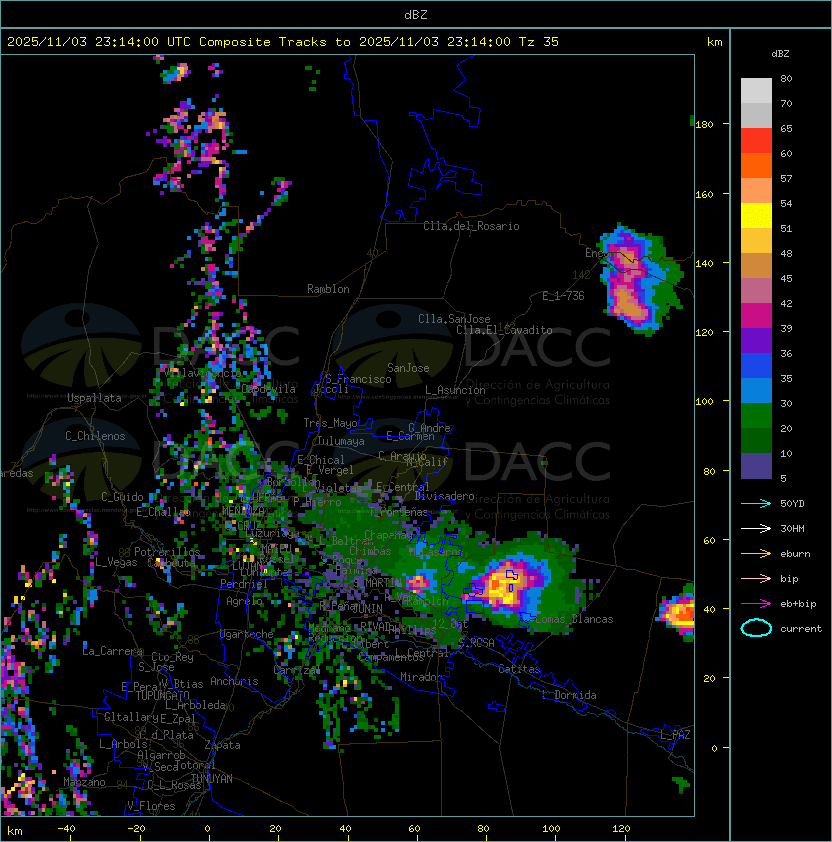Viewport: 832px width, 842px height.
Task: Select the light orange 54-57 dBZ swatch
Action: coord(756,191)
